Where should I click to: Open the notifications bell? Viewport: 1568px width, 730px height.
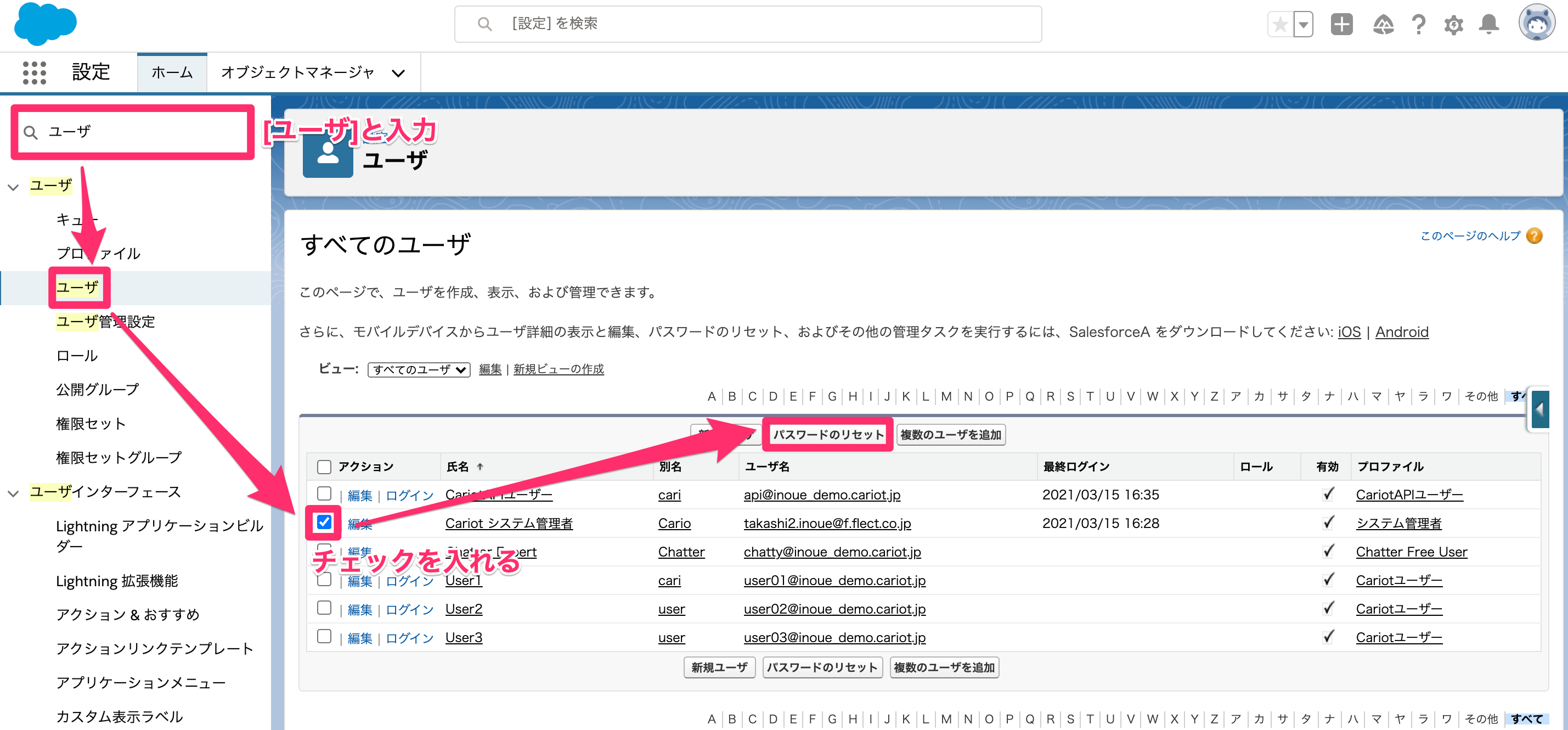pos(1489,24)
